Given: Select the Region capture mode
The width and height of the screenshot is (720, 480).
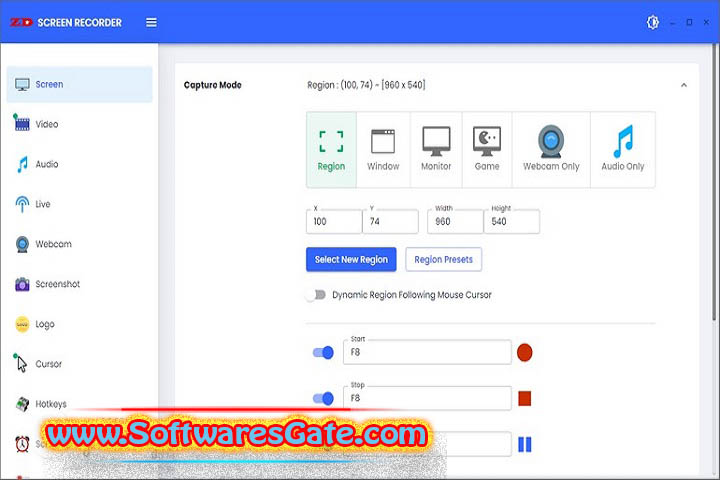Looking at the screenshot, I should [x=331, y=149].
